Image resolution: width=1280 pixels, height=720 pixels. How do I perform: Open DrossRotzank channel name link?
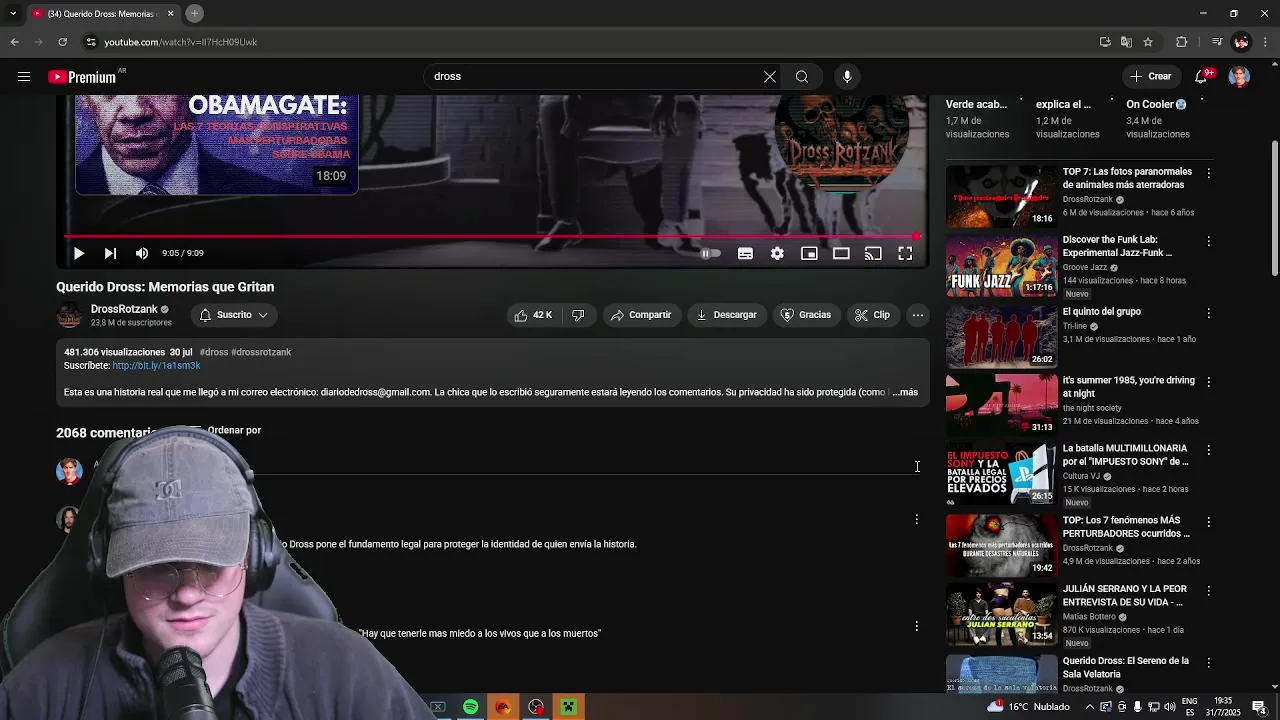(x=124, y=309)
